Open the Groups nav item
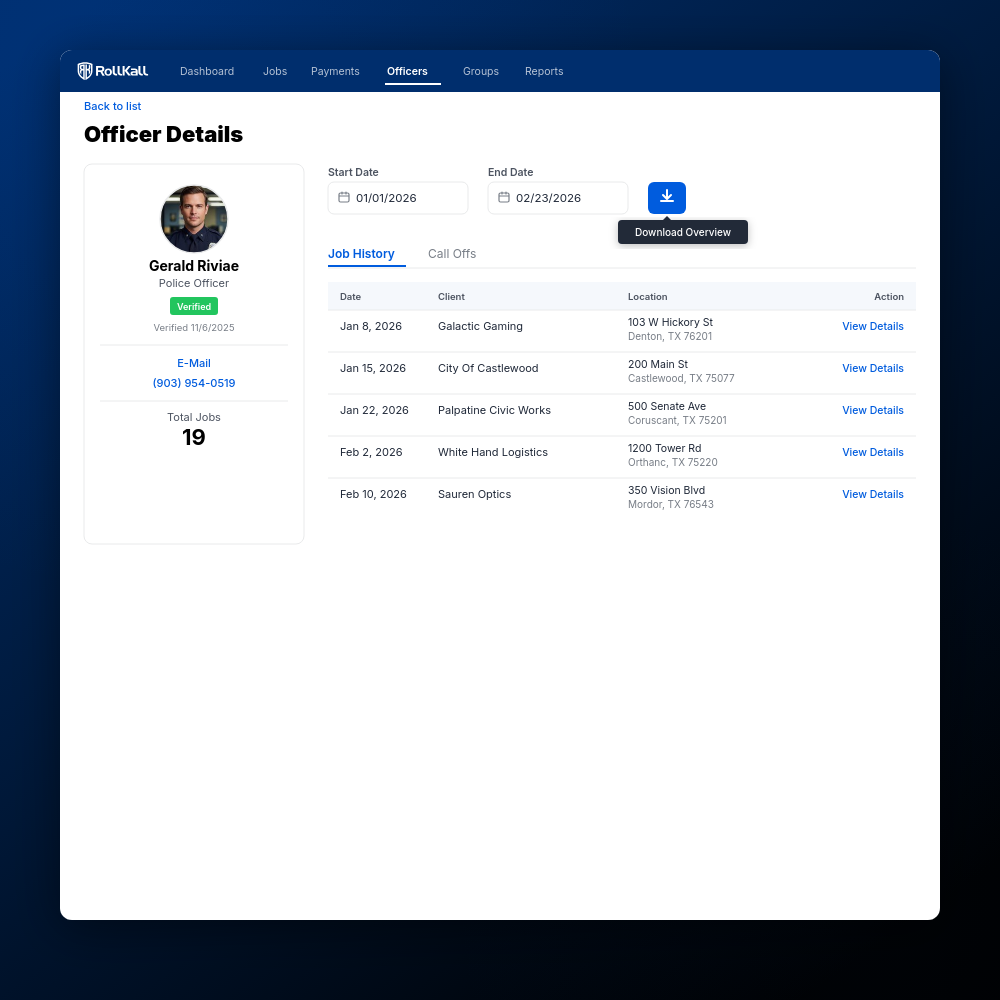 point(481,71)
